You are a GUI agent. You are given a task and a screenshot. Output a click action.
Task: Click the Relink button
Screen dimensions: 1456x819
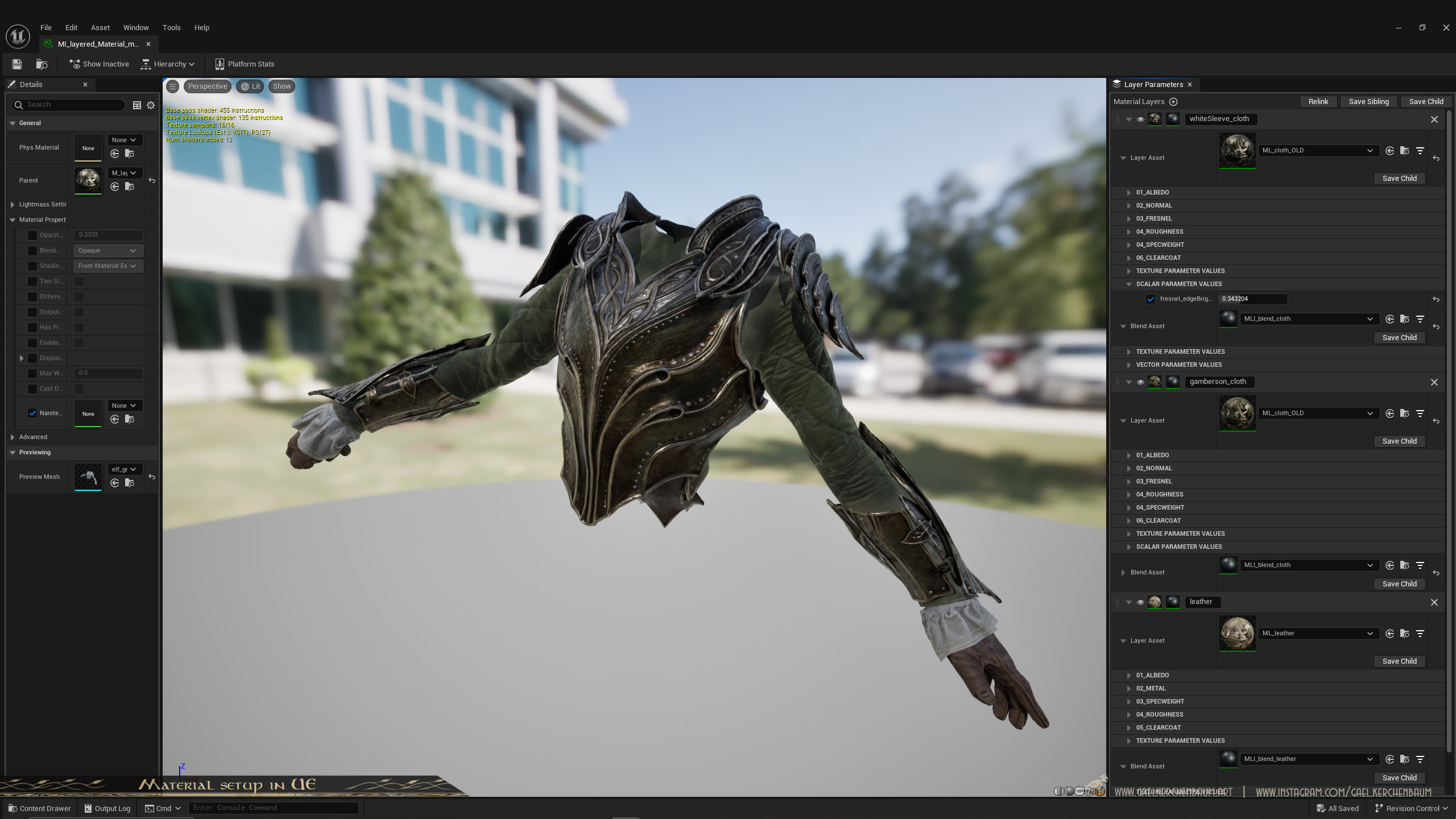point(1318,102)
